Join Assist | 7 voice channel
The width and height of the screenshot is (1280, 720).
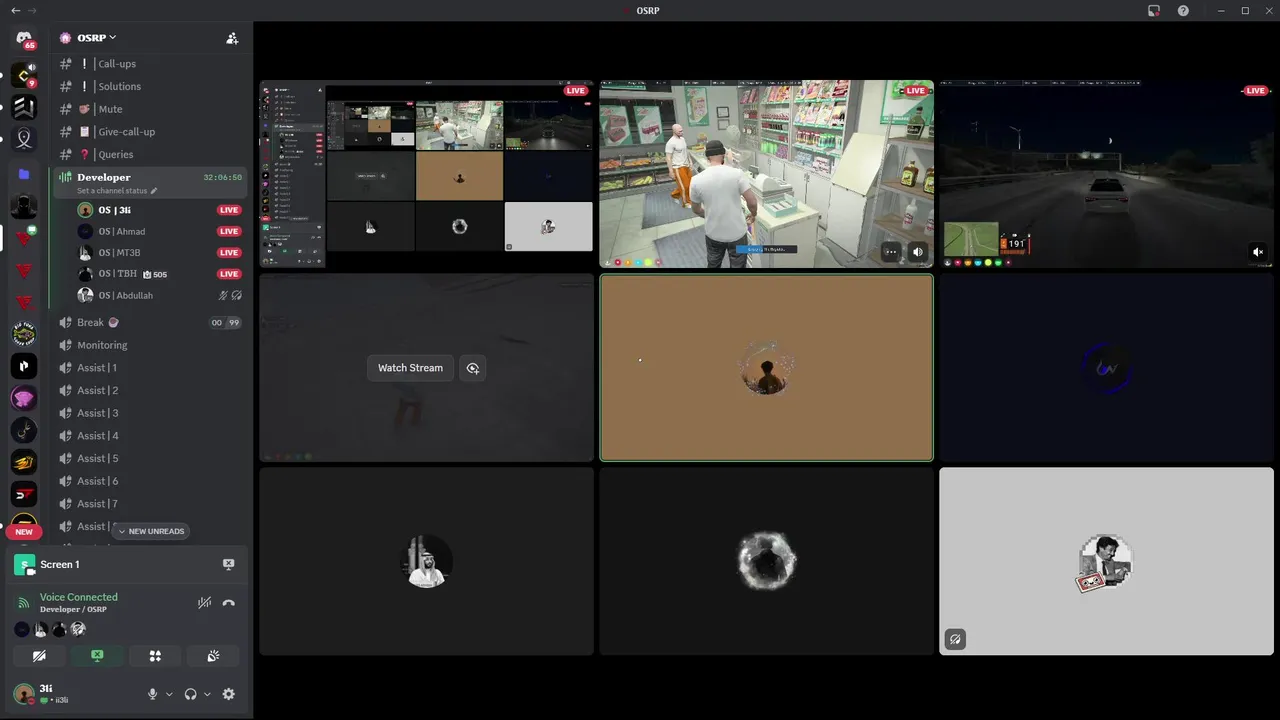point(150,503)
